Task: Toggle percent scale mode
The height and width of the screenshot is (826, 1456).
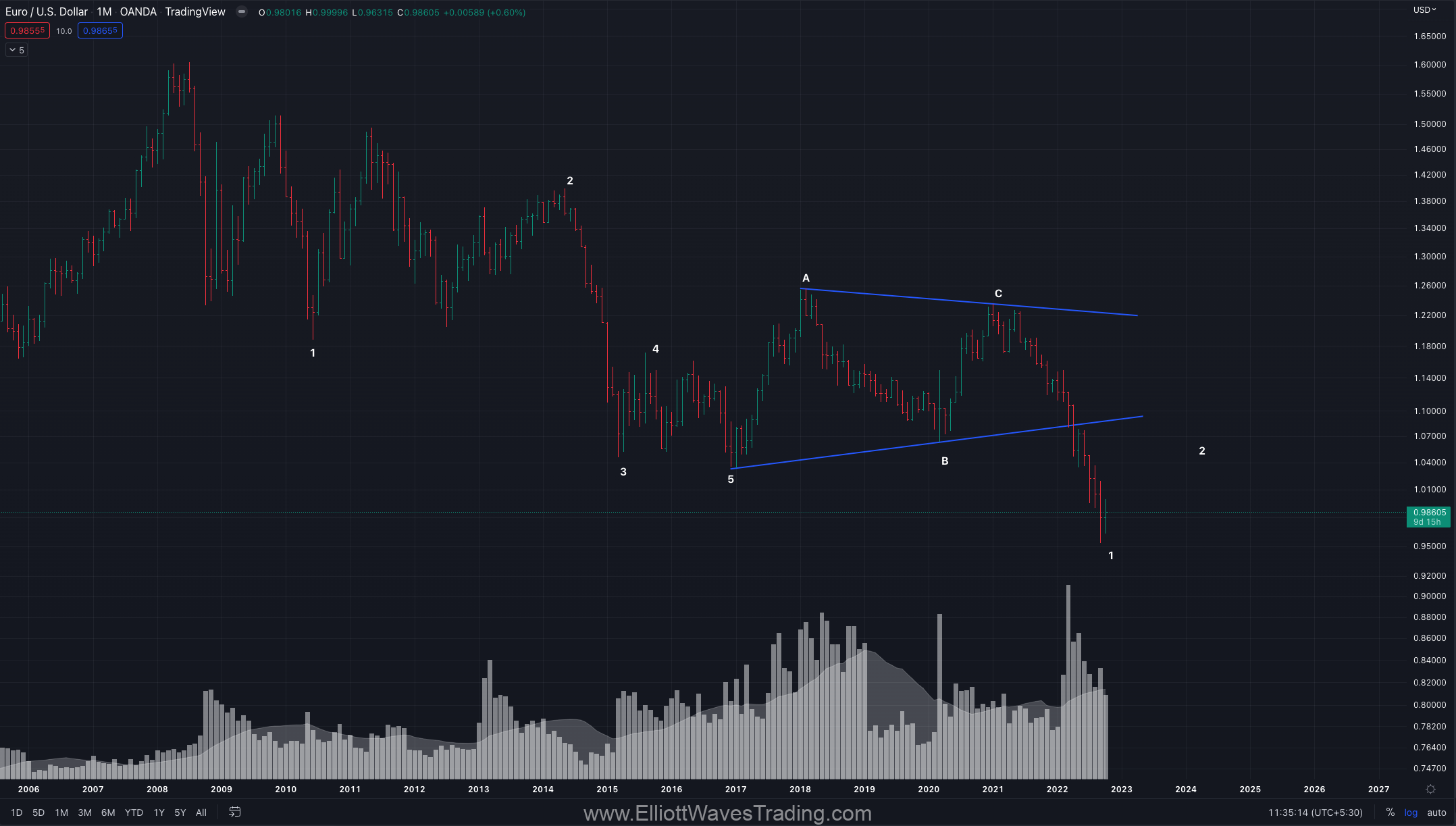Action: (x=1390, y=812)
